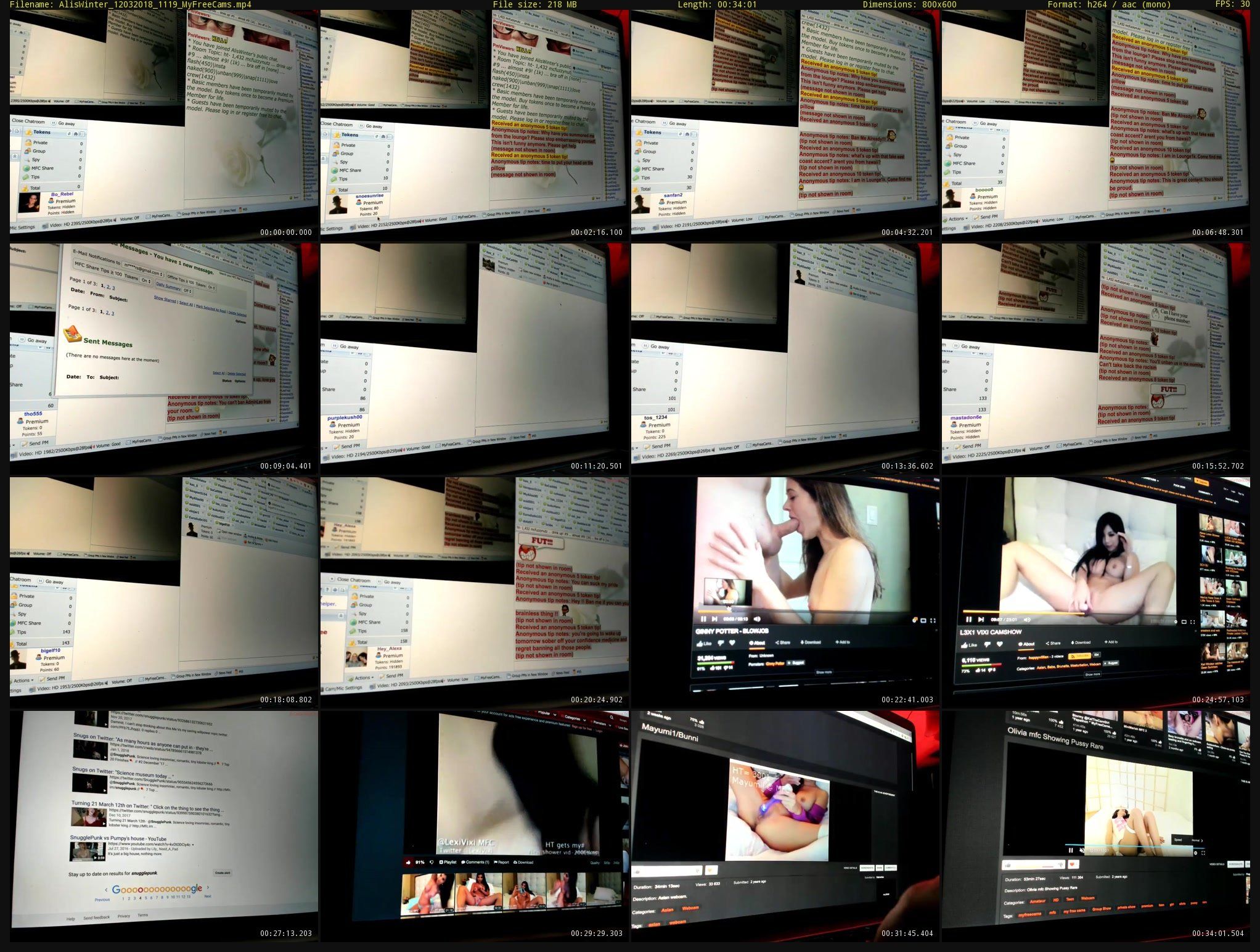Click the Like thumbs-up icon in 00:22:41 frame

[x=700, y=643]
